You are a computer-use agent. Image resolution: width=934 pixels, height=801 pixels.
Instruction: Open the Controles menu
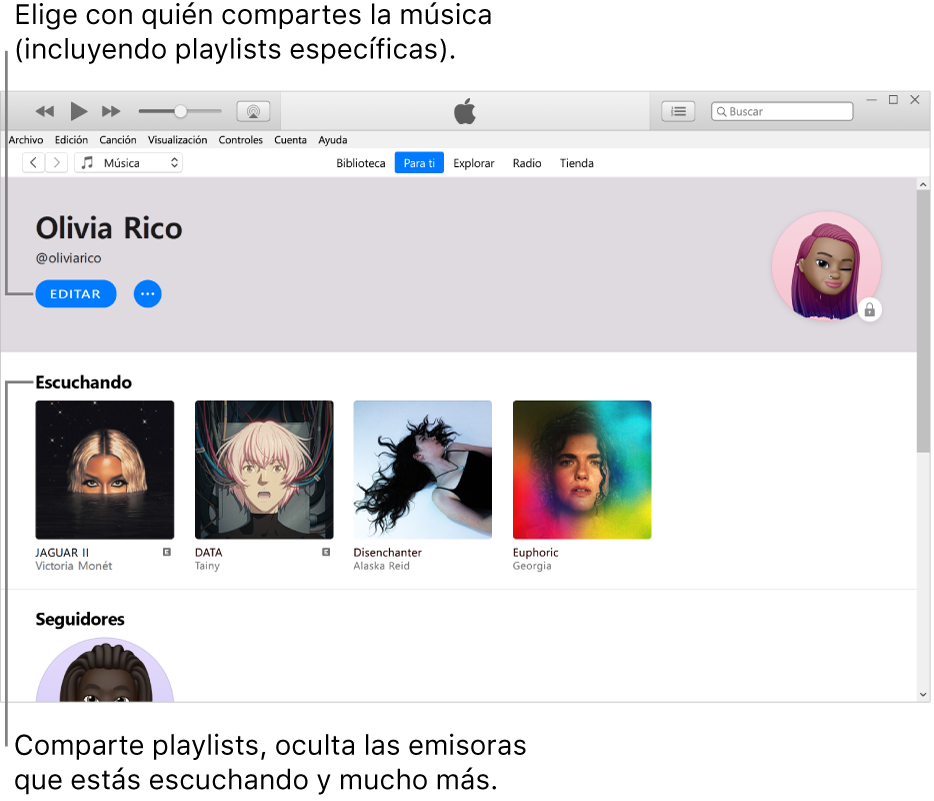pos(240,140)
